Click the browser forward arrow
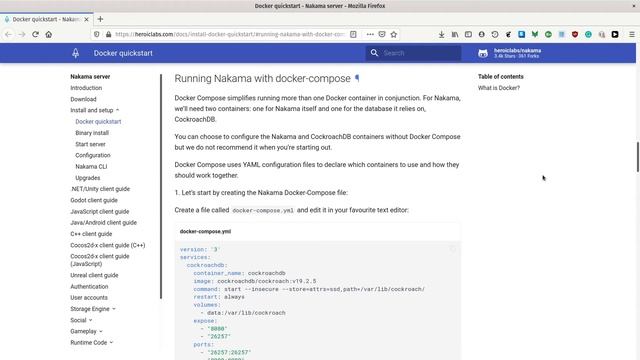This screenshot has height=360, width=640. click(22, 35)
